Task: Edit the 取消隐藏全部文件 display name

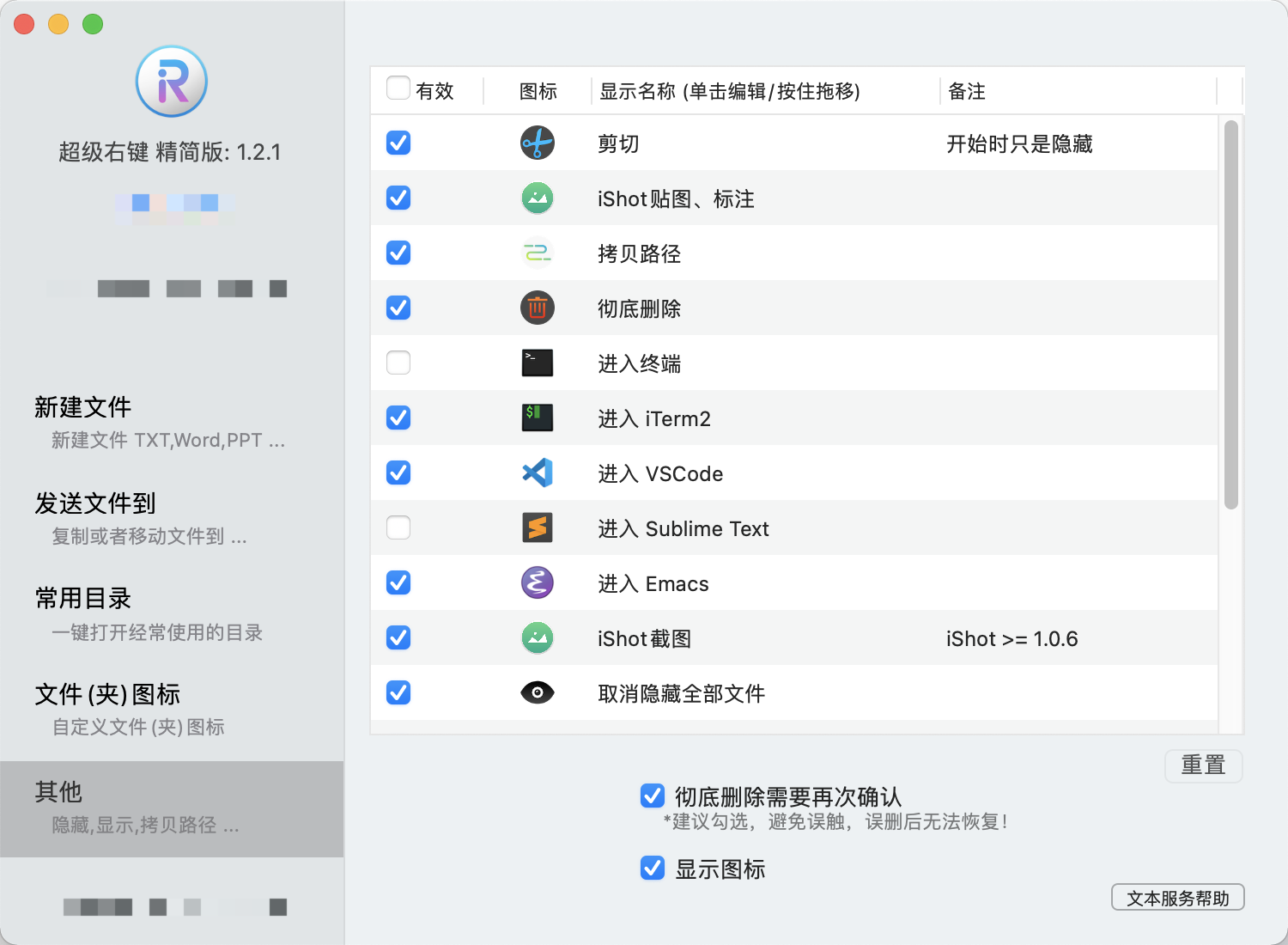Action: point(681,693)
